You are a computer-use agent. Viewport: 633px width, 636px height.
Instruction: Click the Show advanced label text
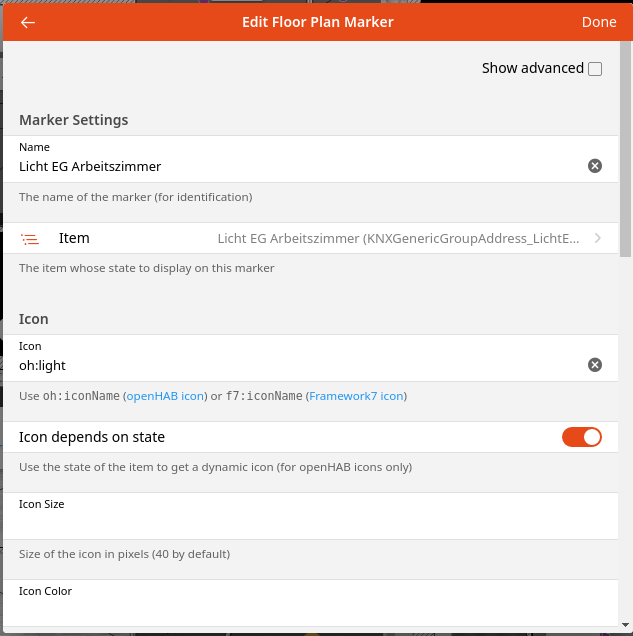tap(532, 69)
